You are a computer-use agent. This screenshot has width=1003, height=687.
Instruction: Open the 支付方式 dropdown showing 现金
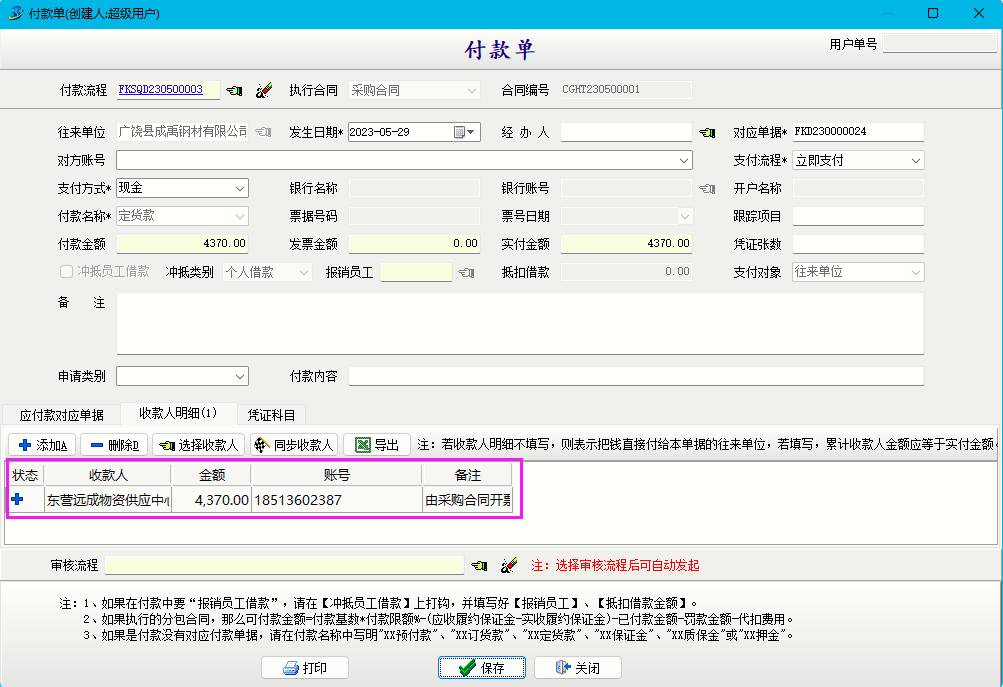pos(240,188)
